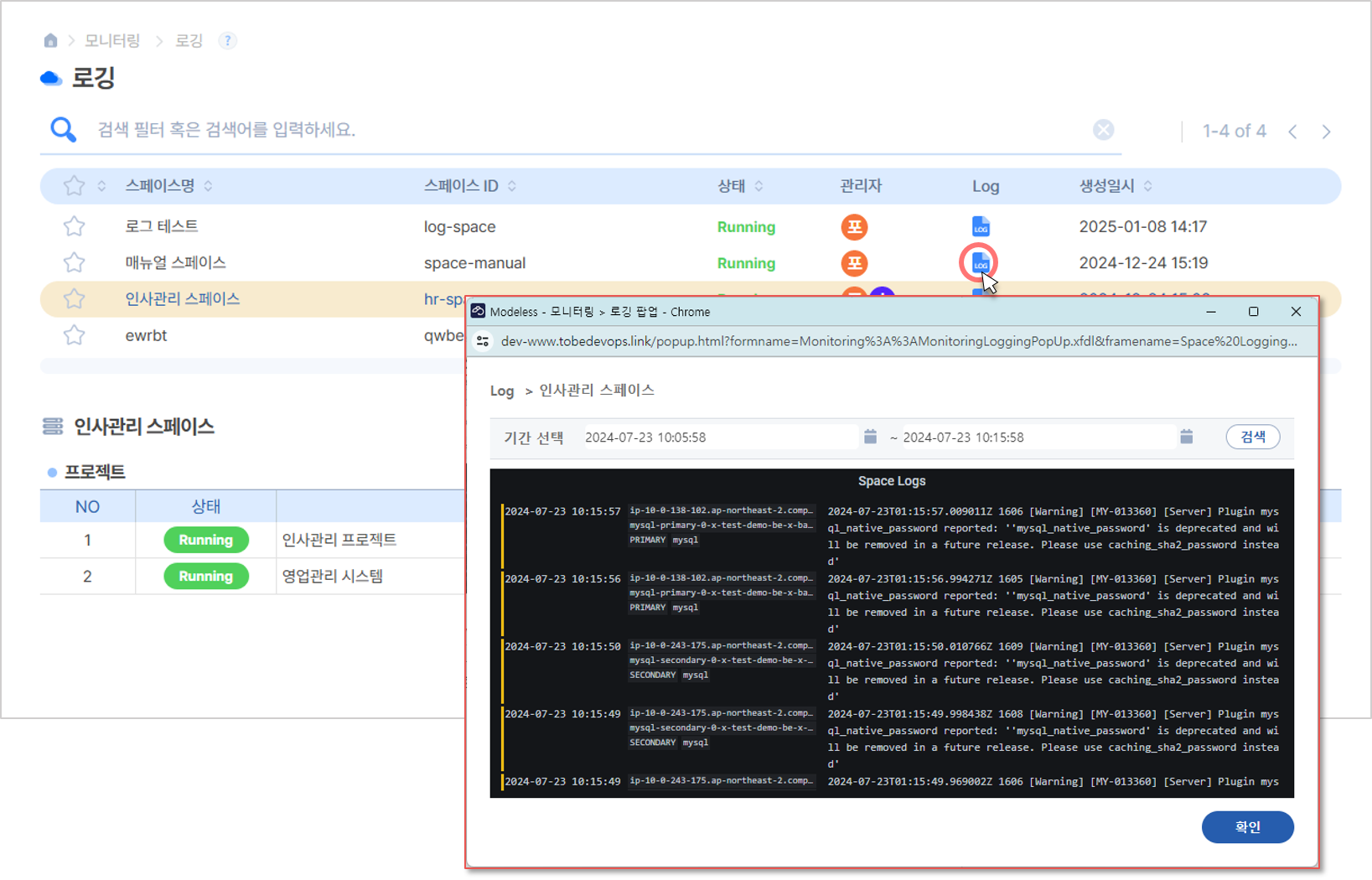Go to previous page of results
1372x880 pixels.
tap(1293, 132)
